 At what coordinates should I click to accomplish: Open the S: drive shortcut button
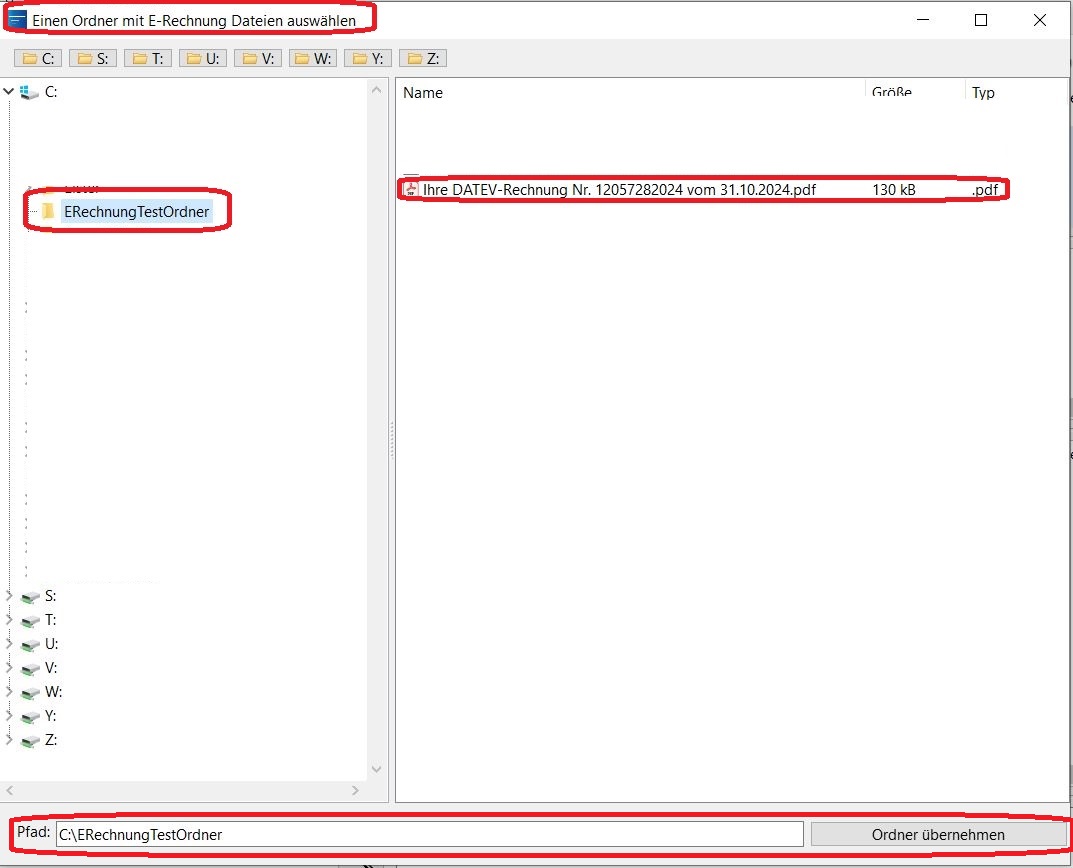[x=95, y=59]
